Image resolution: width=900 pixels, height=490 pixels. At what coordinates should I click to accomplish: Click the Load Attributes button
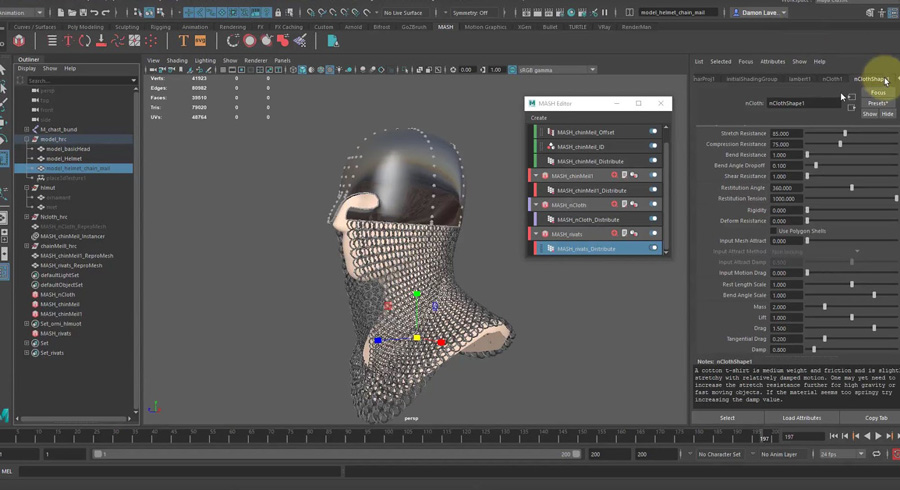(801, 418)
